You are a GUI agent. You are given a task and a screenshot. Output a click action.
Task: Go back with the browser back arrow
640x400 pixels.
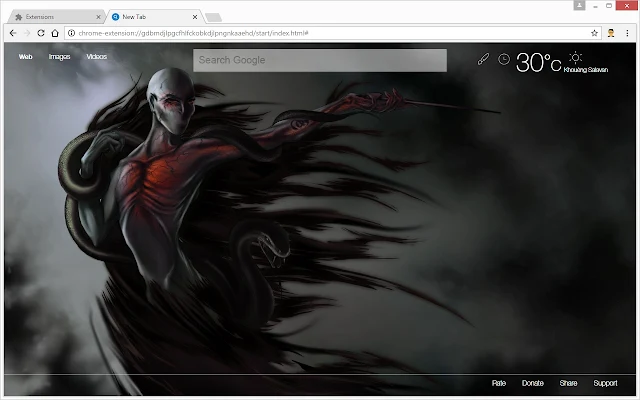(x=13, y=33)
